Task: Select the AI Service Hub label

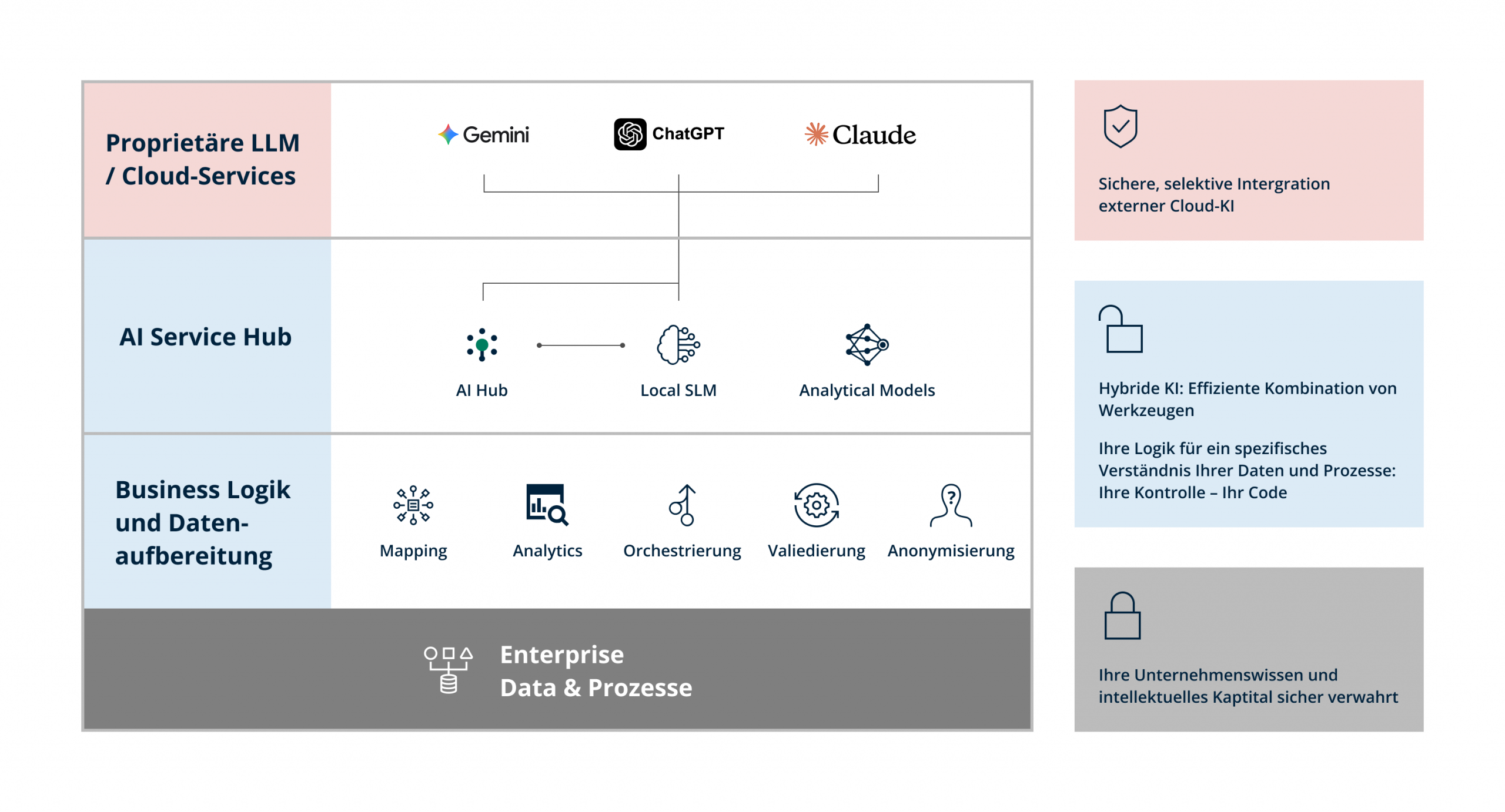Action: tap(205, 337)
